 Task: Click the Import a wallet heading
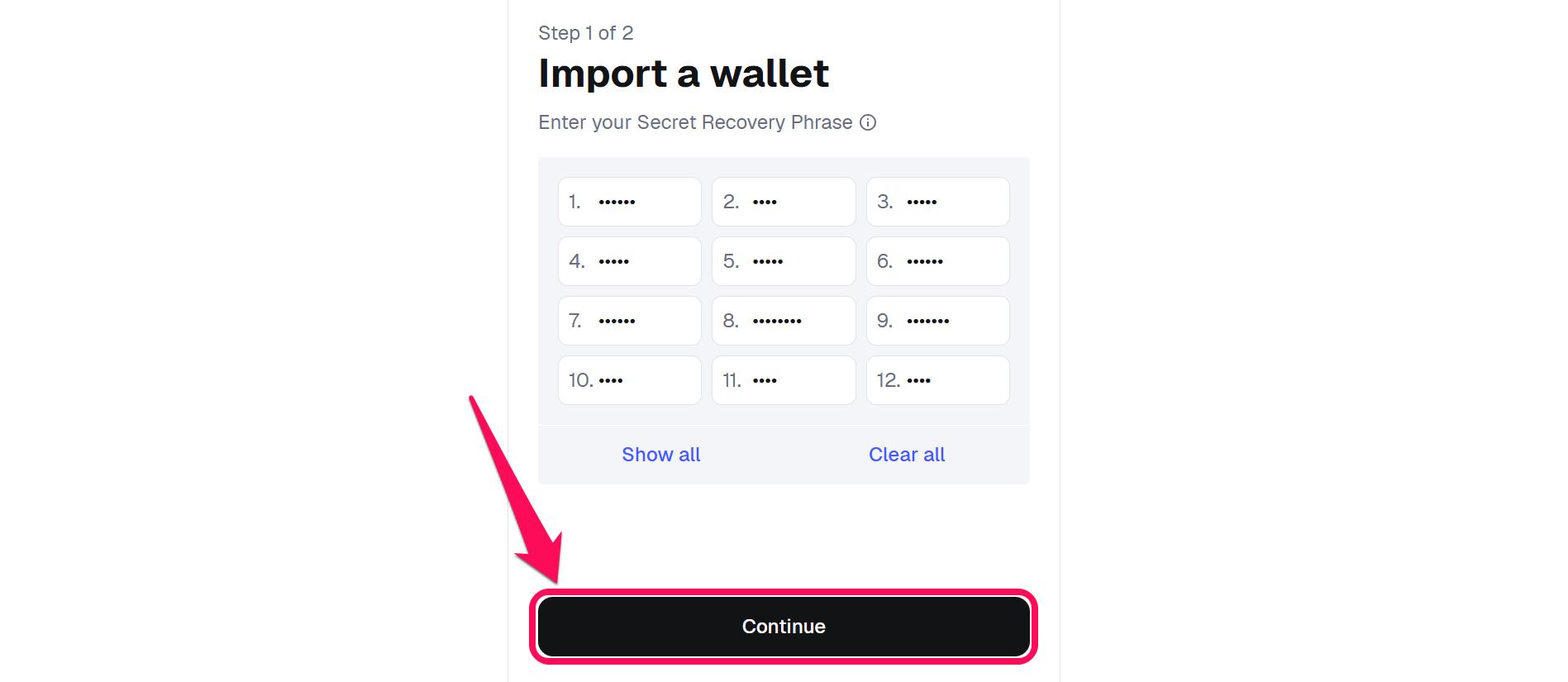pos(684,74)
